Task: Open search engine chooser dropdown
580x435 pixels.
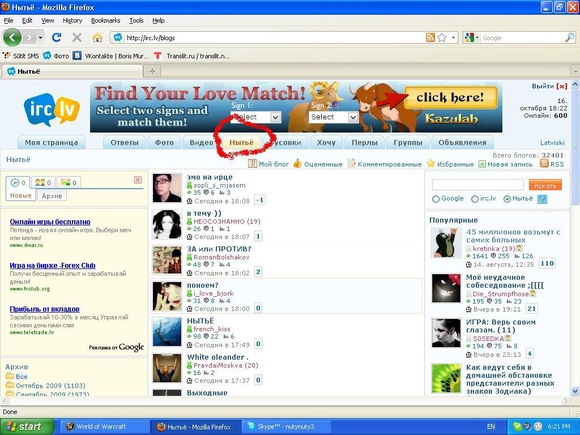Action: pos(472,38)
